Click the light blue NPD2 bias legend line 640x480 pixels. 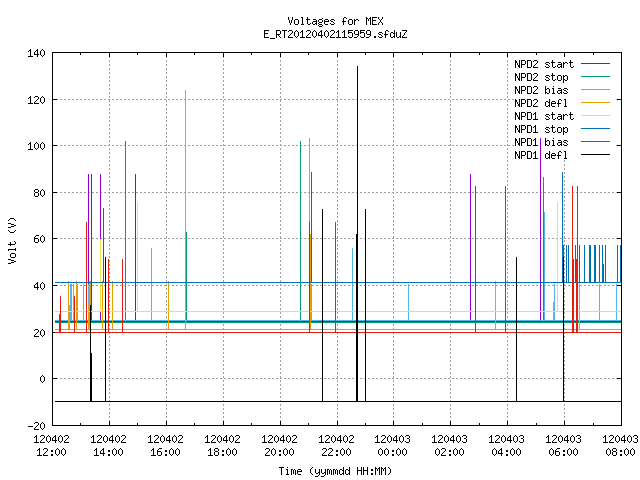tap(596, 90)
